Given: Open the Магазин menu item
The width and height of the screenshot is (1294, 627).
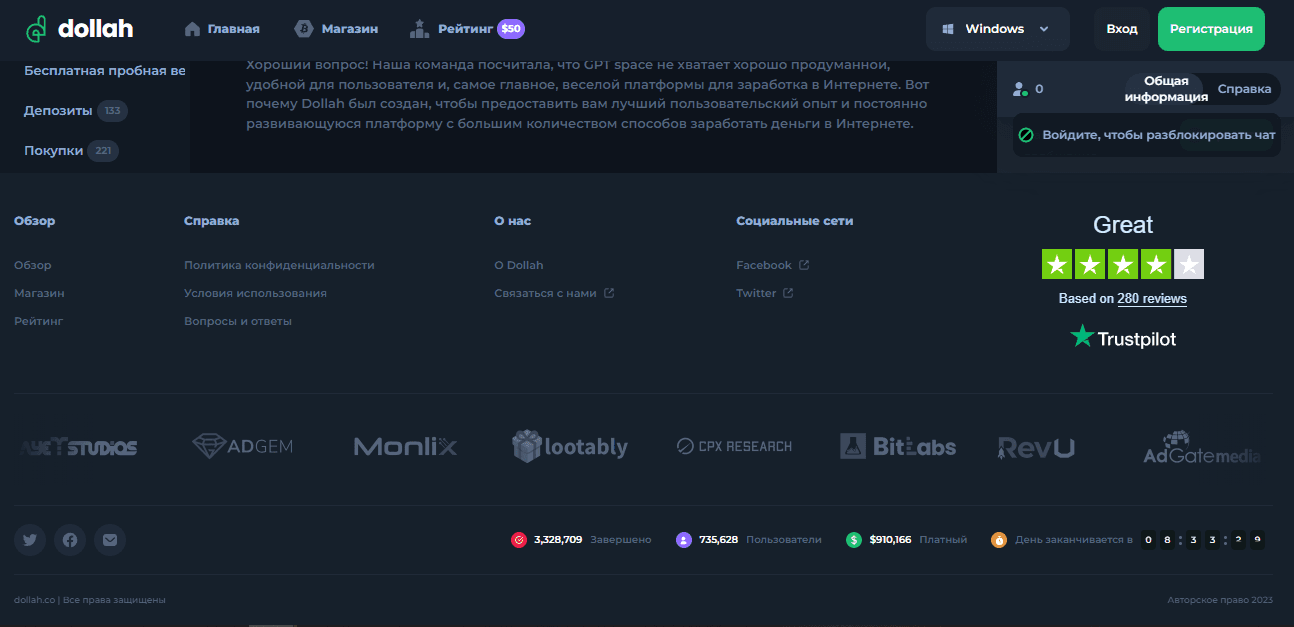Looking at the screenshot, I should point(337,29).
